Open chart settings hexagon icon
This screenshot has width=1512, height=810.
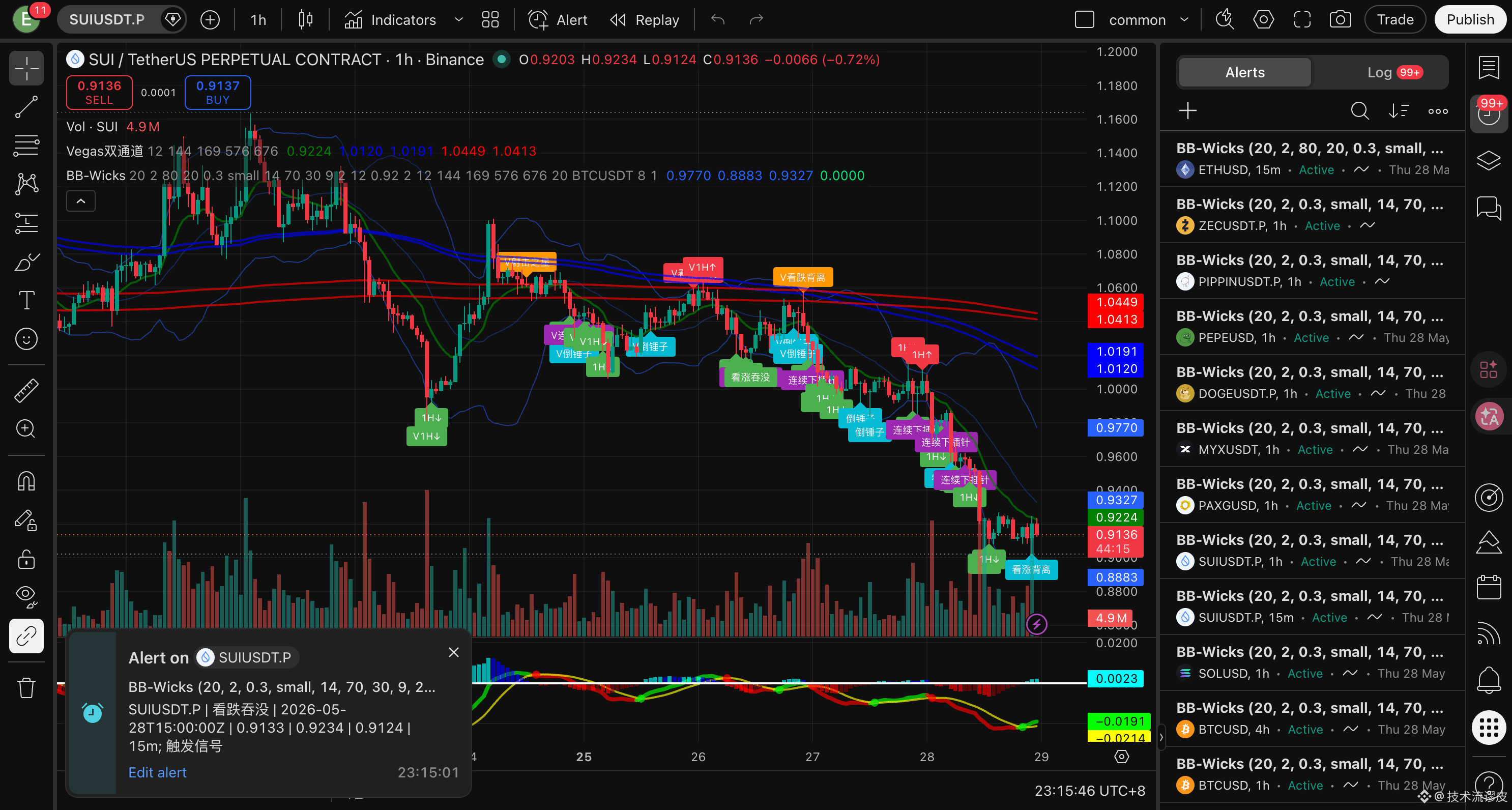click(1263, 20)
